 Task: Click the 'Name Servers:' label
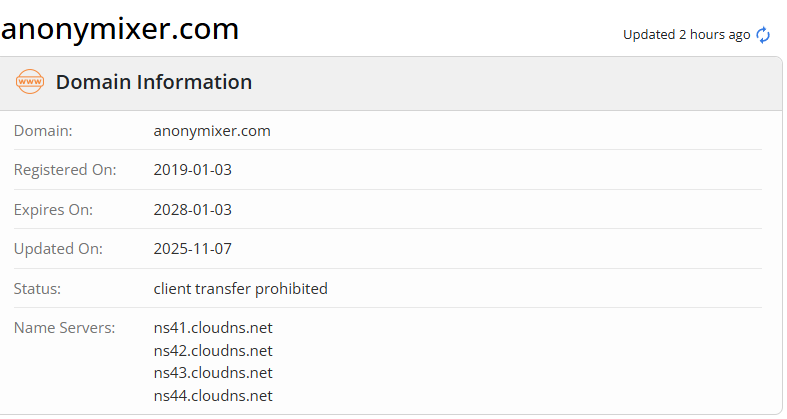(x=65, y=328)
